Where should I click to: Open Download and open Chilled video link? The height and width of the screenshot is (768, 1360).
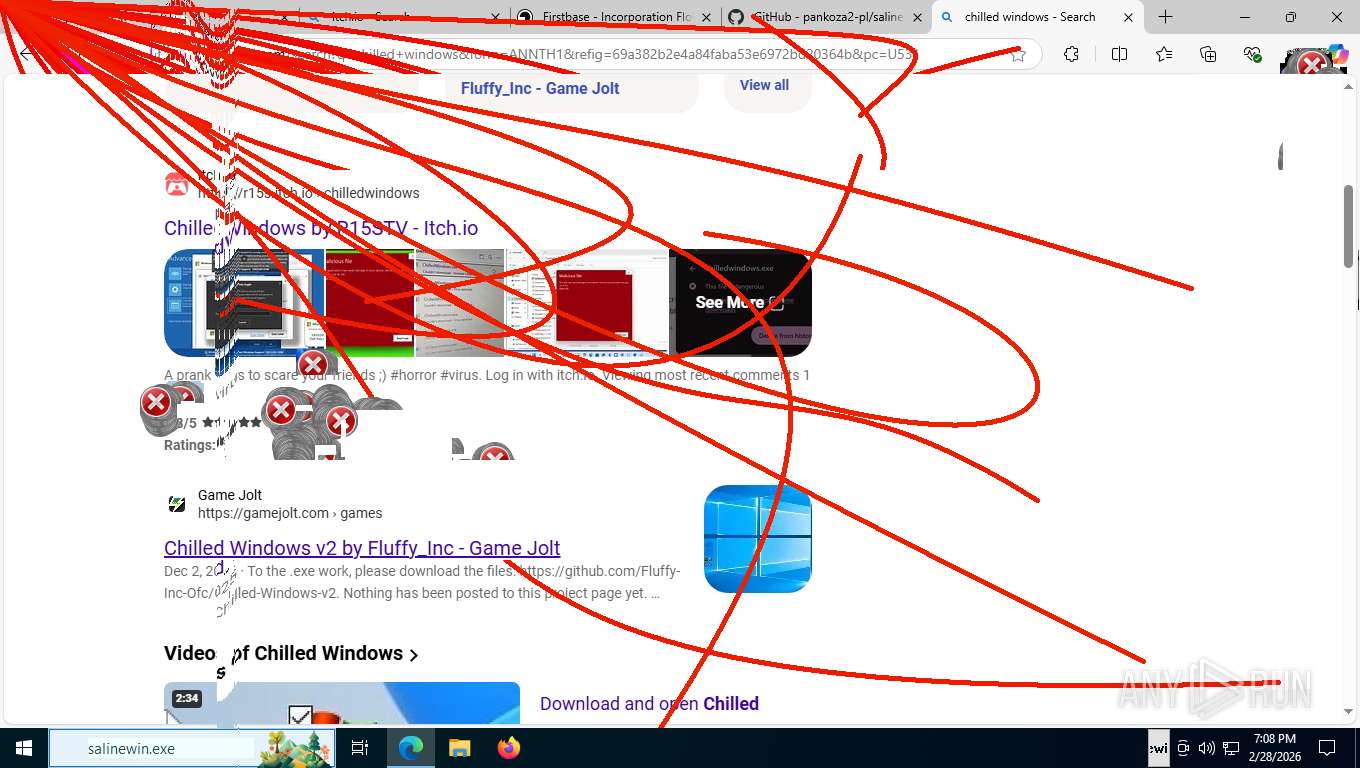tap(649, 704)
